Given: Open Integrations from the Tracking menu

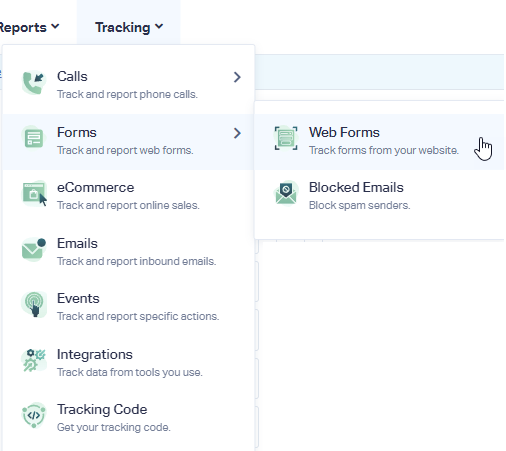Looking at the screenshot, I should coord(128,363).
